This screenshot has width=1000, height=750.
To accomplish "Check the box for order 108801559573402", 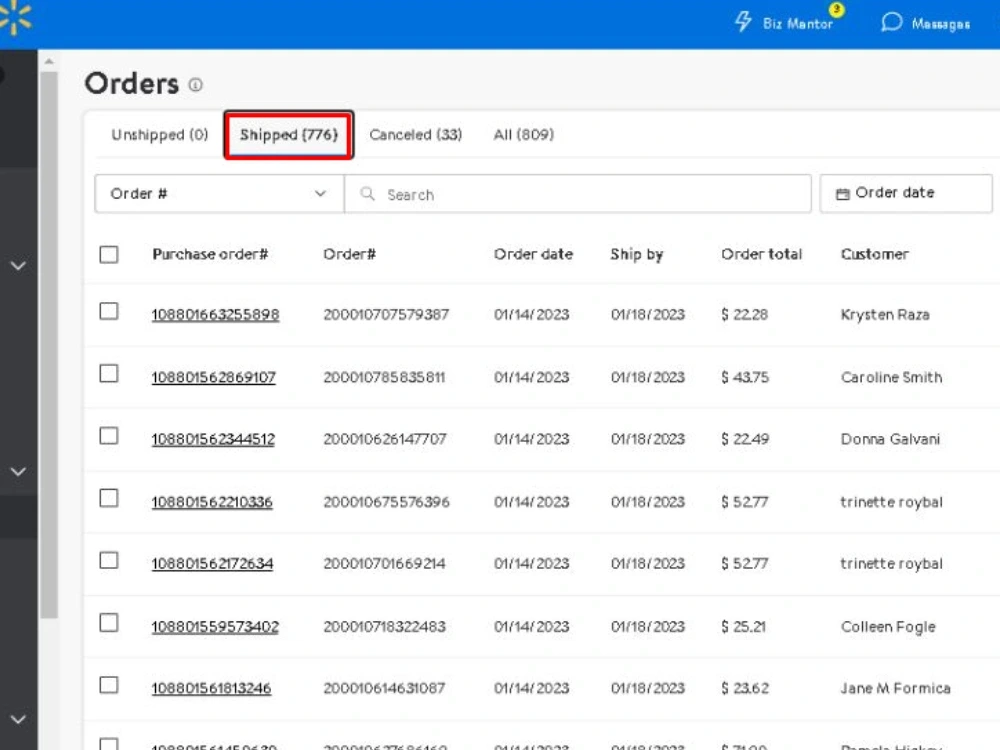I will click(x=109, y=622).
